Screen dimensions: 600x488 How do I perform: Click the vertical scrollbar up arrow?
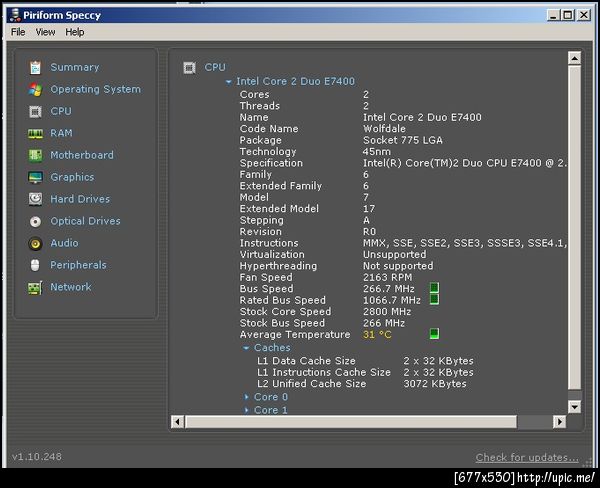(x=574, y=58)
